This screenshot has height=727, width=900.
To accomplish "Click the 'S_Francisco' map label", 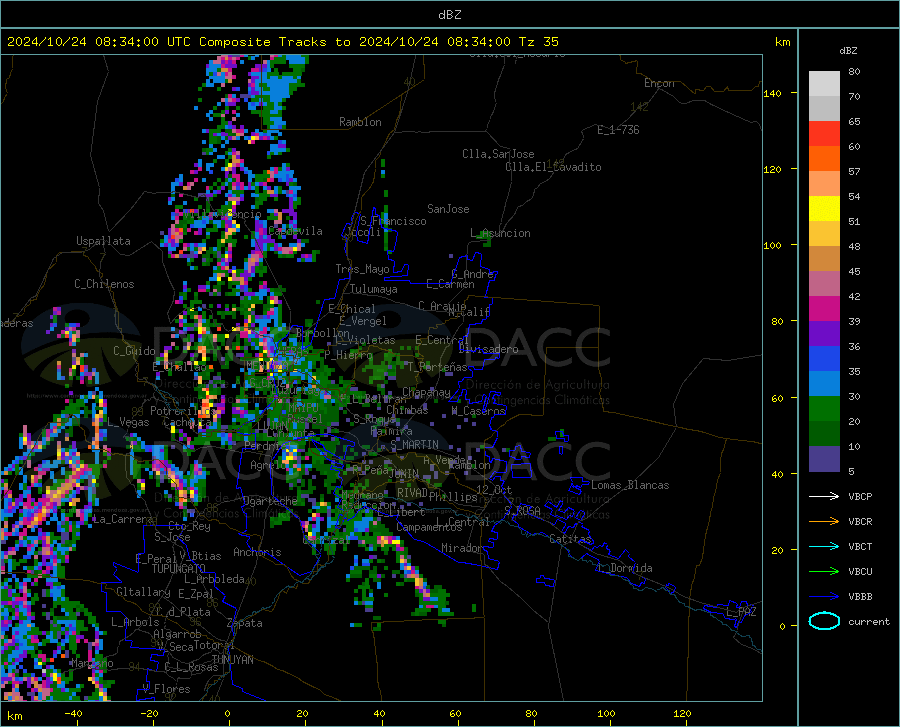I will (393, 221).
